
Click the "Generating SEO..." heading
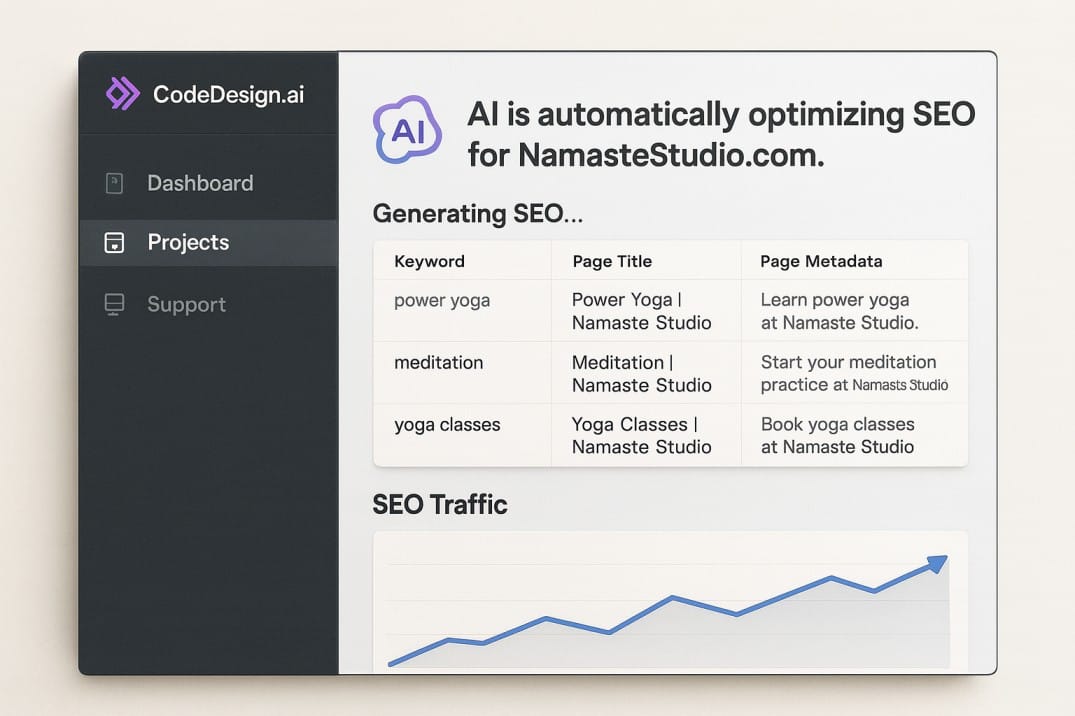[478, 214]
